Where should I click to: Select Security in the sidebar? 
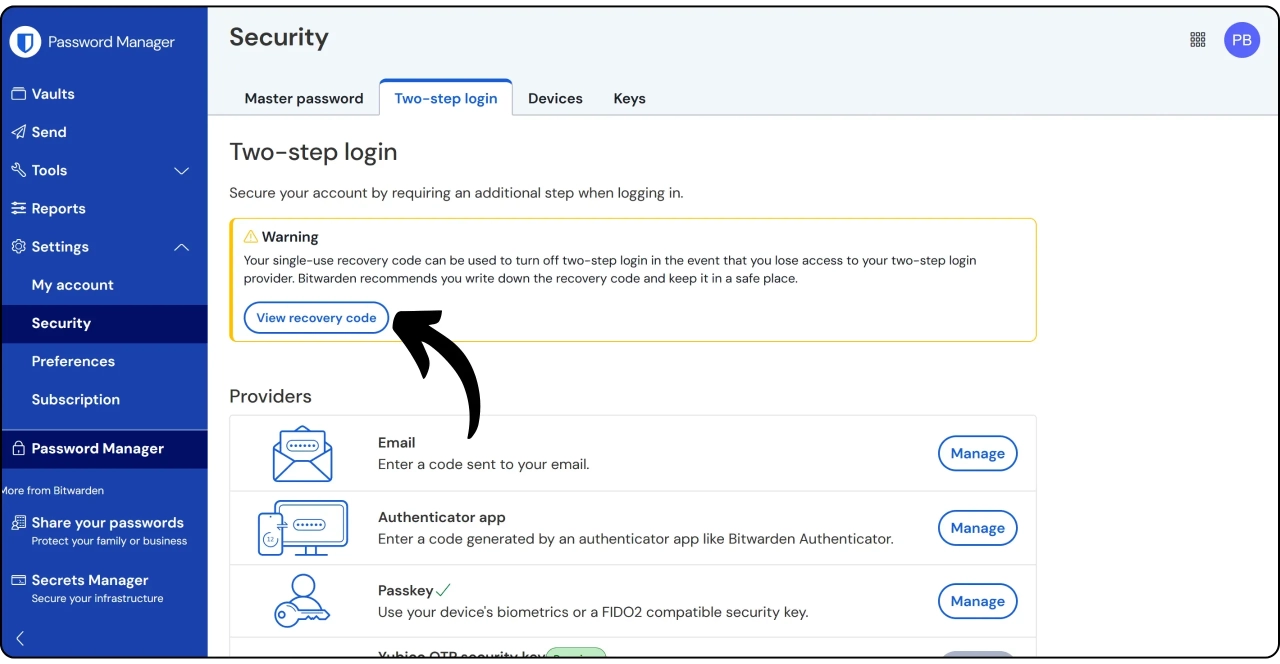(x=104, y=323)
